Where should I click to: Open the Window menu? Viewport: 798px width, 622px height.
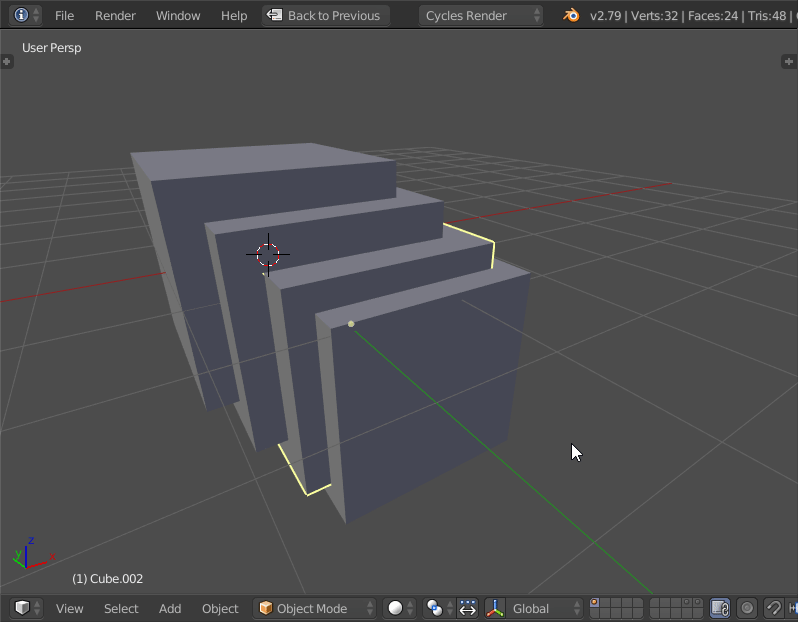178,16
